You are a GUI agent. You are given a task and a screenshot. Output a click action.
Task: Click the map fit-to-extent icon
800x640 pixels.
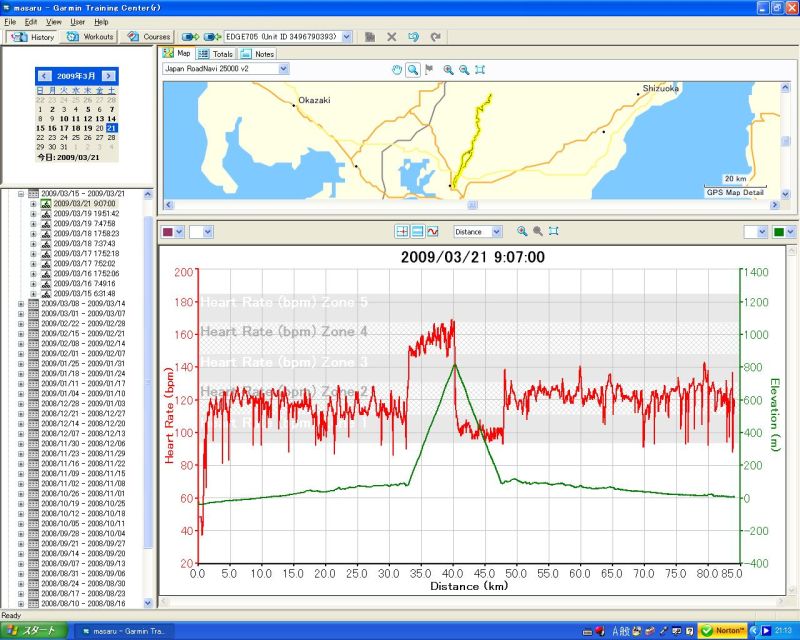tap(480, 70)
